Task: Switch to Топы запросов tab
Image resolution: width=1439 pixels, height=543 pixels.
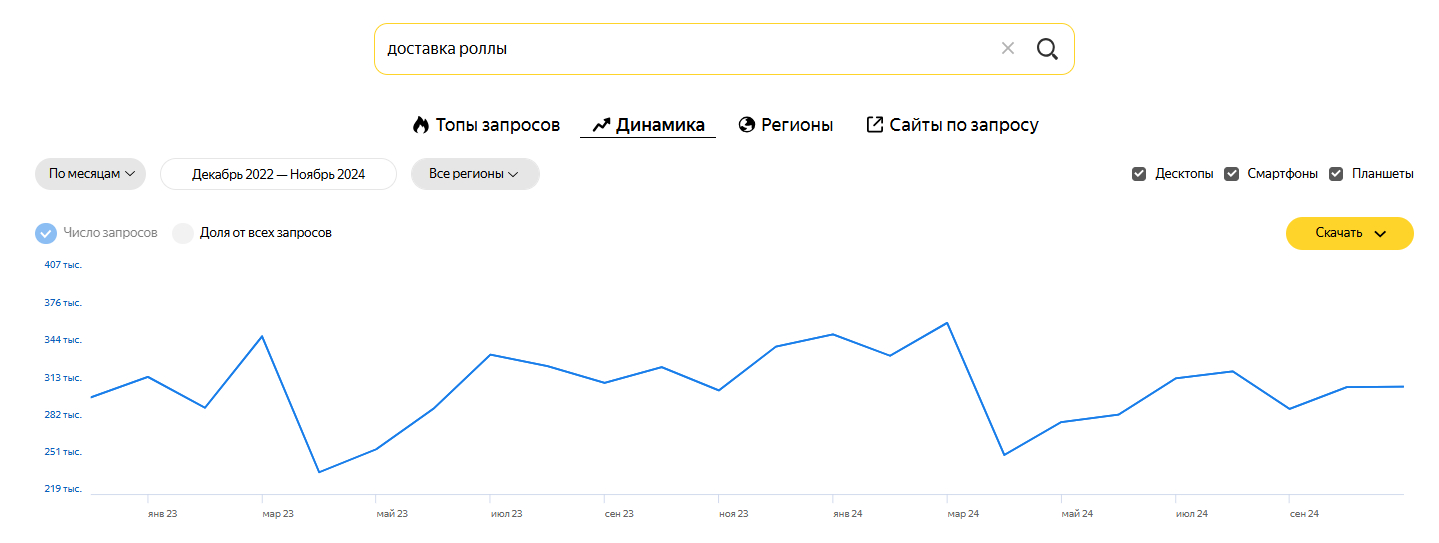Action: click(497, 125)
